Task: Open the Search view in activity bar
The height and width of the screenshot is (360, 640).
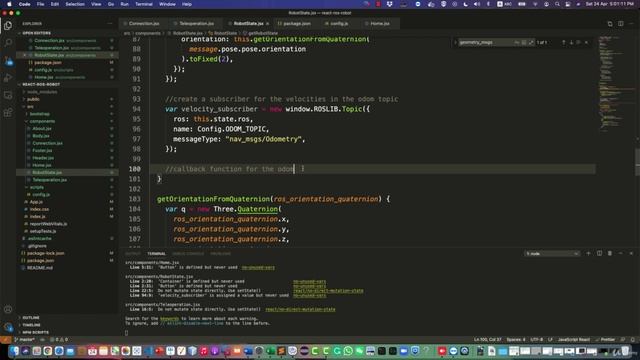Action: (8, 42)
